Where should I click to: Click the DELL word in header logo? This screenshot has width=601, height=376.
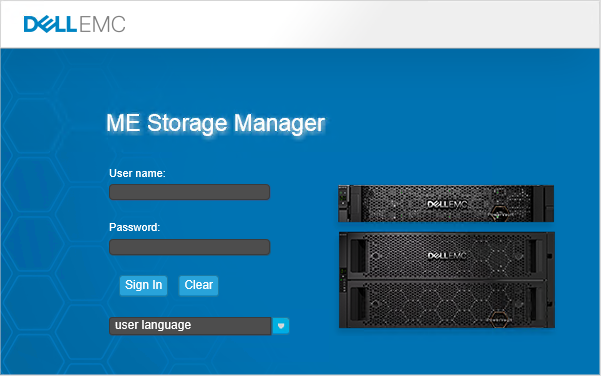50,24
